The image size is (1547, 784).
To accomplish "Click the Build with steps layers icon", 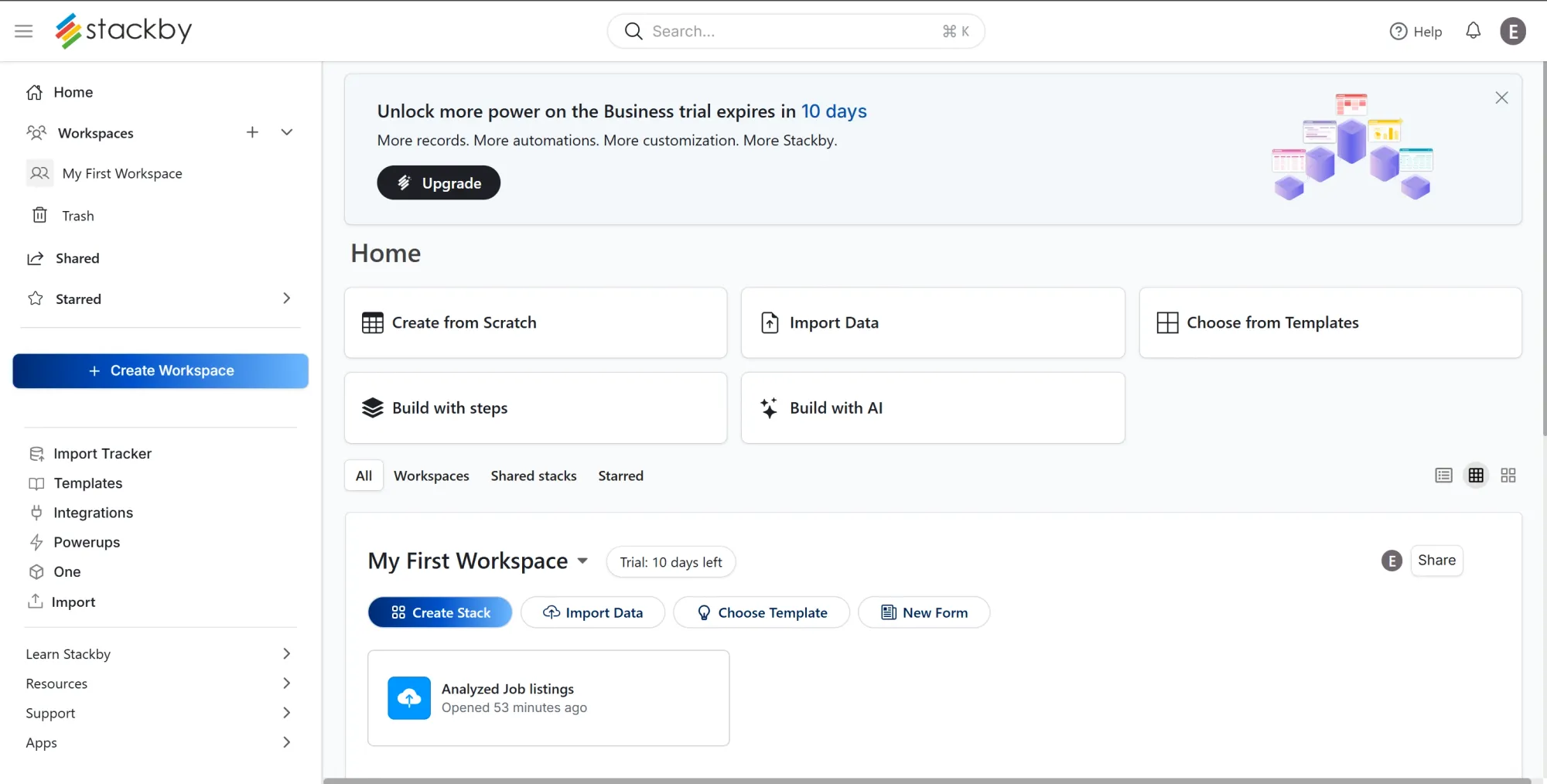I will tap(373, 408).
